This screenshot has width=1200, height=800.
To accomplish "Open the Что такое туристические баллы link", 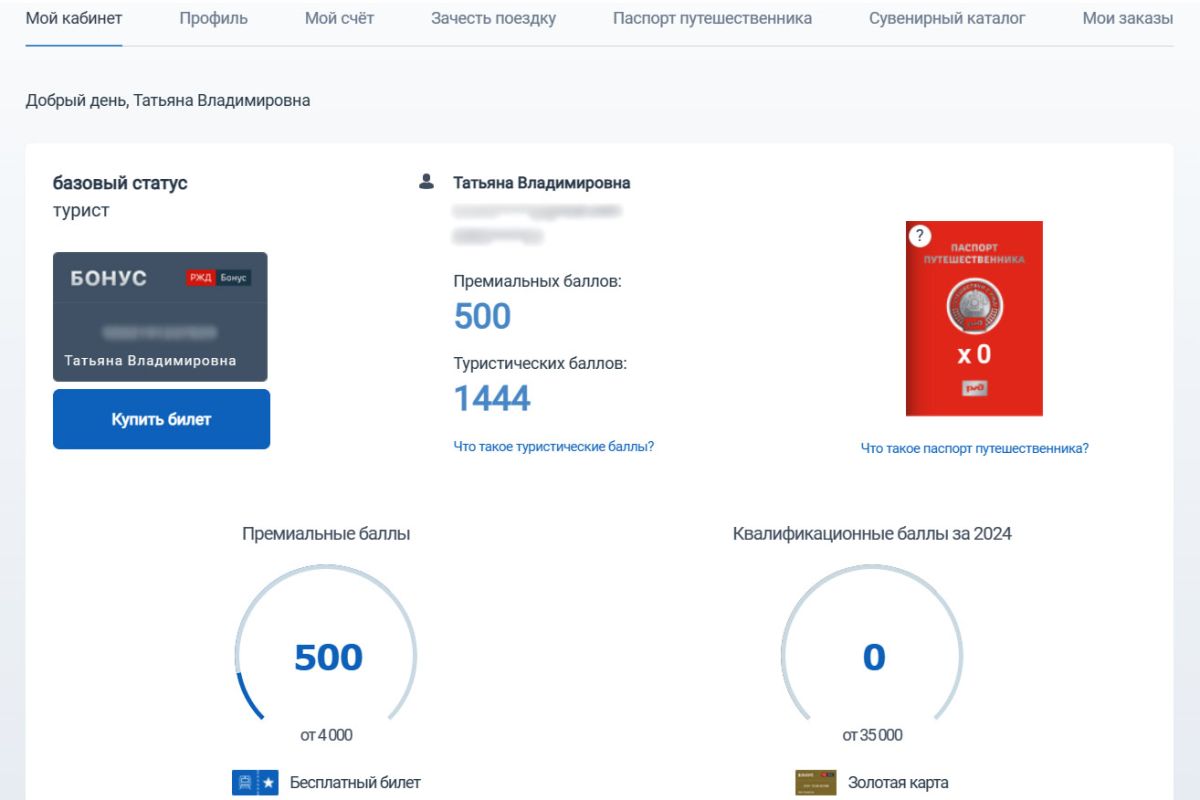I will 554,446.
